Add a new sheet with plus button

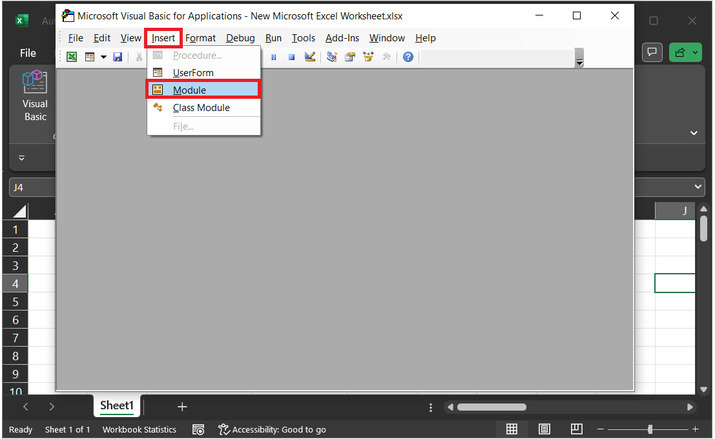[x=182, y=407]
